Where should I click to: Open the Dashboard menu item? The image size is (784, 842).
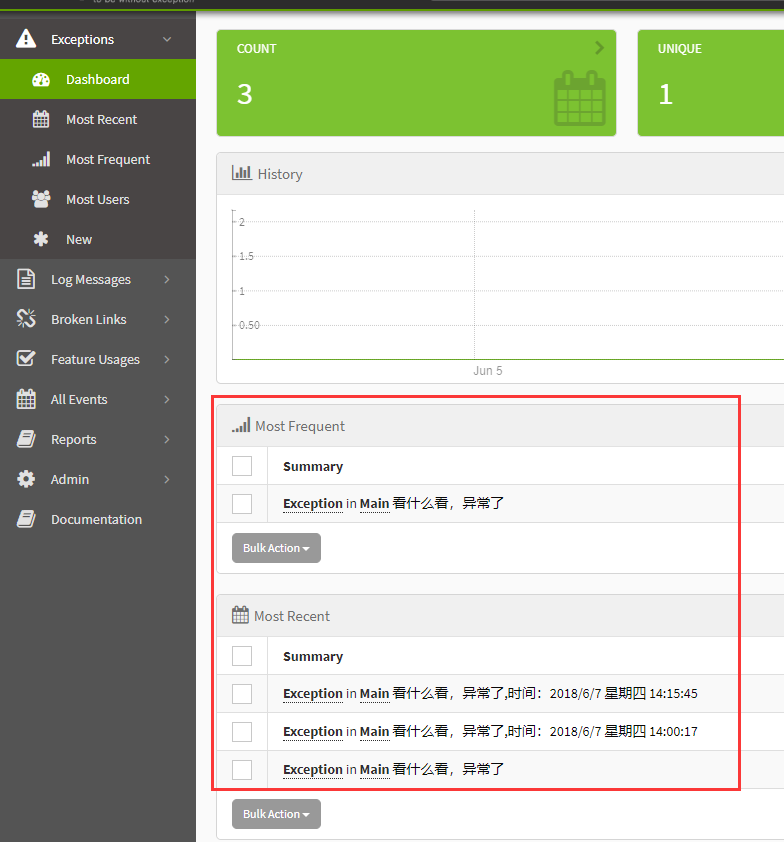coord(98,79)
